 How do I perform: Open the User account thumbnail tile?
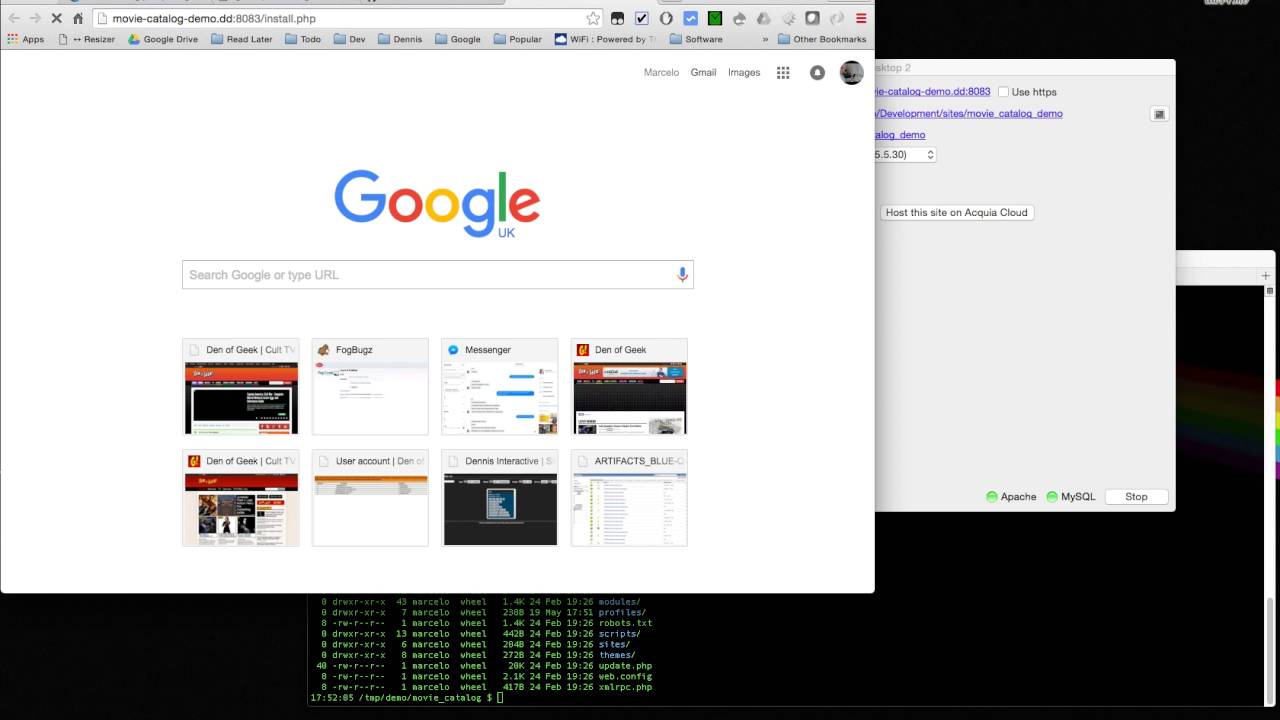click(370, 498)
